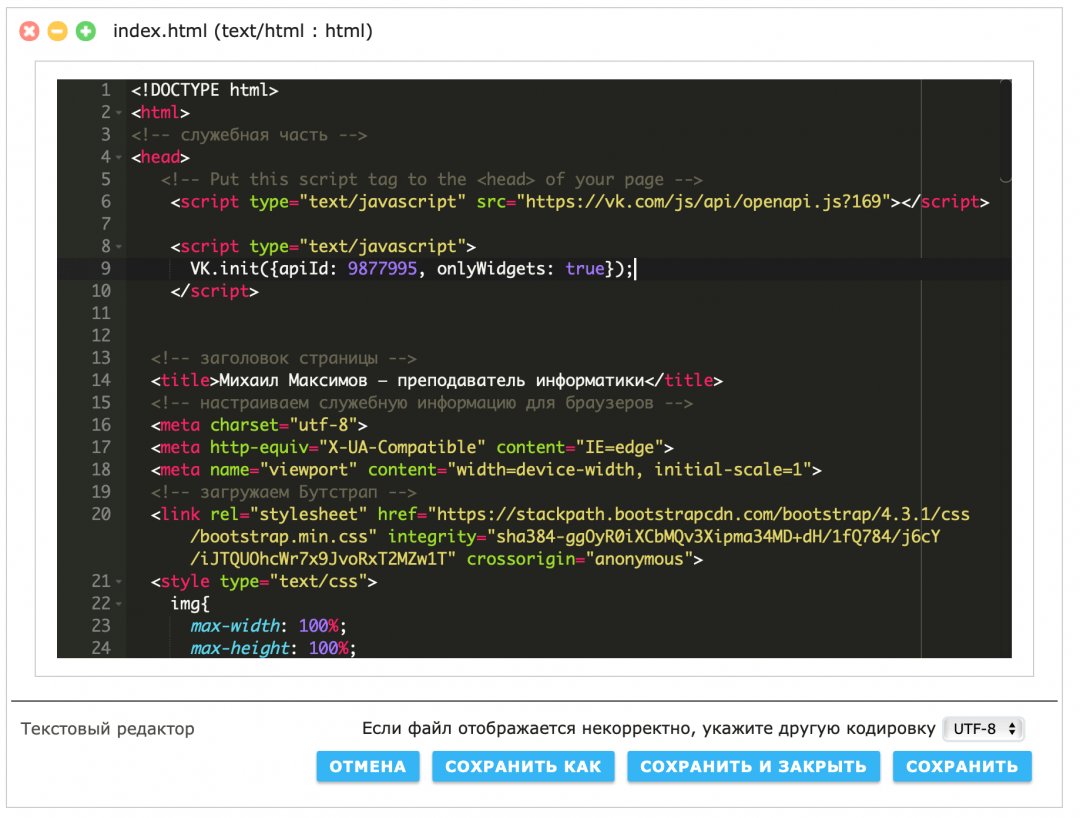Click the meta charset utf-8 line
This screenshot has height=818, width=1080.
tap(260, 425)
